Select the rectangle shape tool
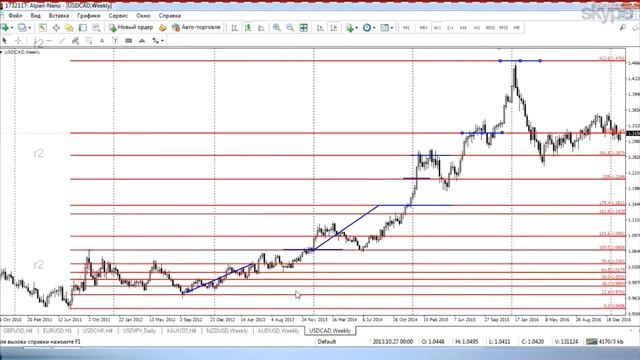 [129, 41]
